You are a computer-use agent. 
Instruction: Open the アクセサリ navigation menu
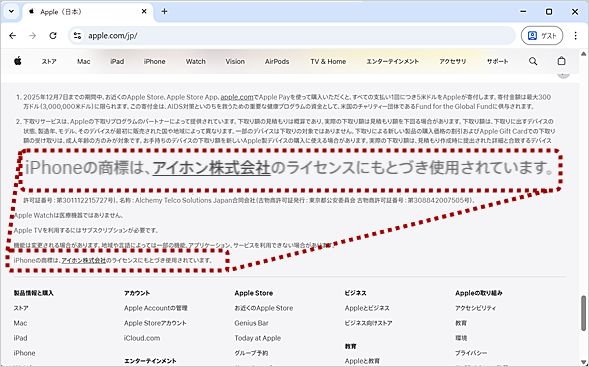pyautogui.click(x=453, y=62)
